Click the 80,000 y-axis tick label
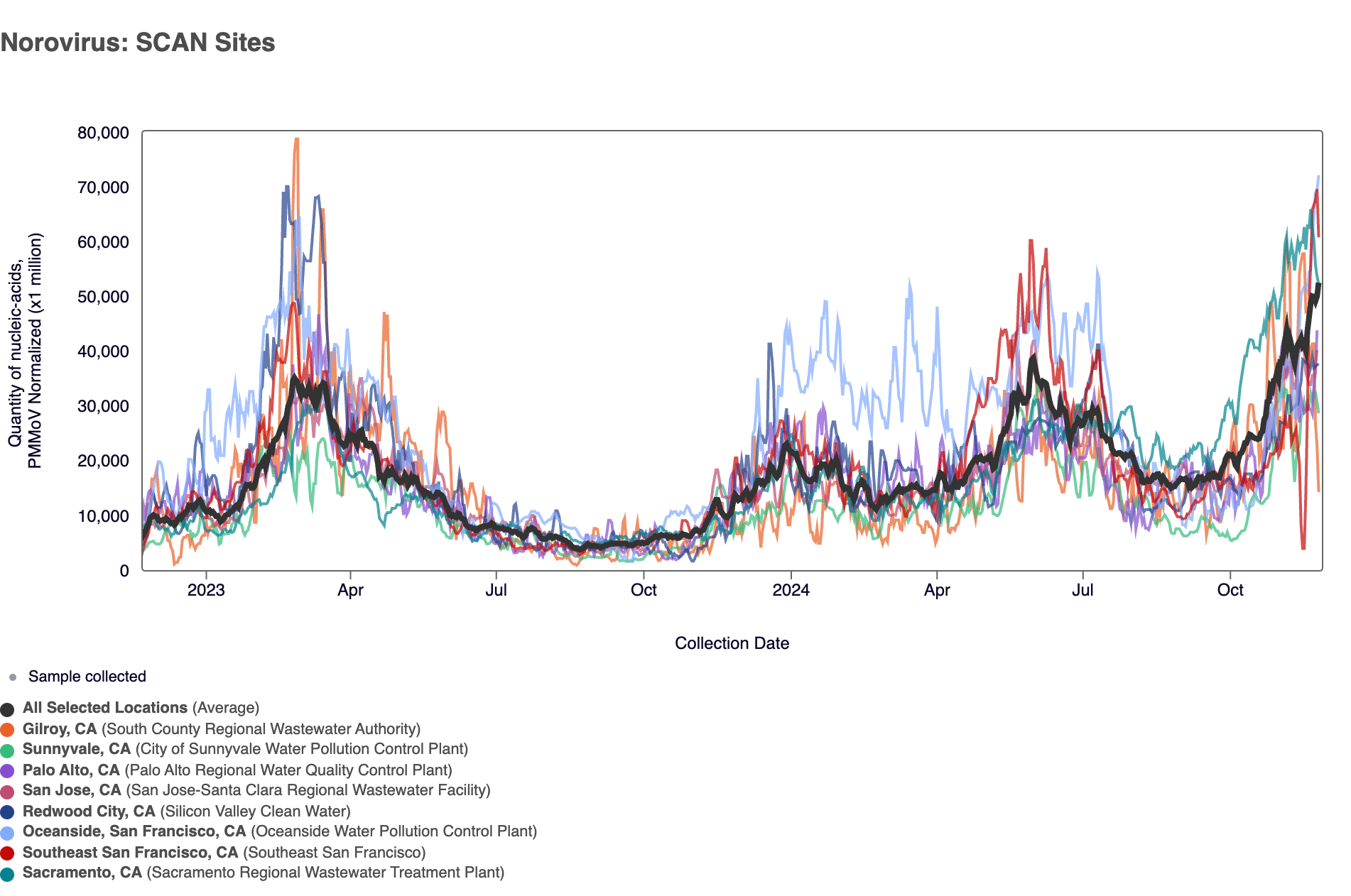 coord(103,133)
